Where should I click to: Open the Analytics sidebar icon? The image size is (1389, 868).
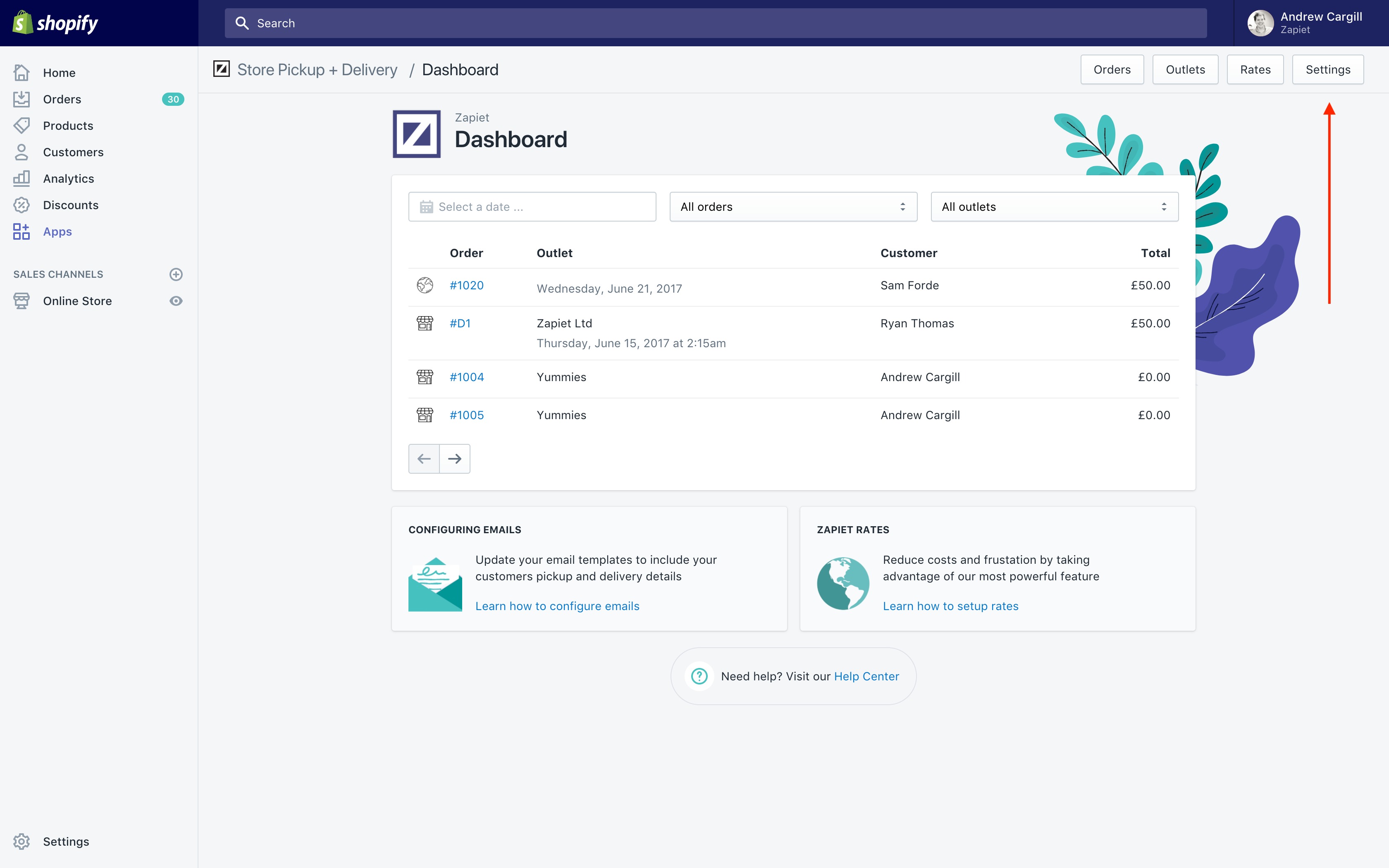click(21, 179)
